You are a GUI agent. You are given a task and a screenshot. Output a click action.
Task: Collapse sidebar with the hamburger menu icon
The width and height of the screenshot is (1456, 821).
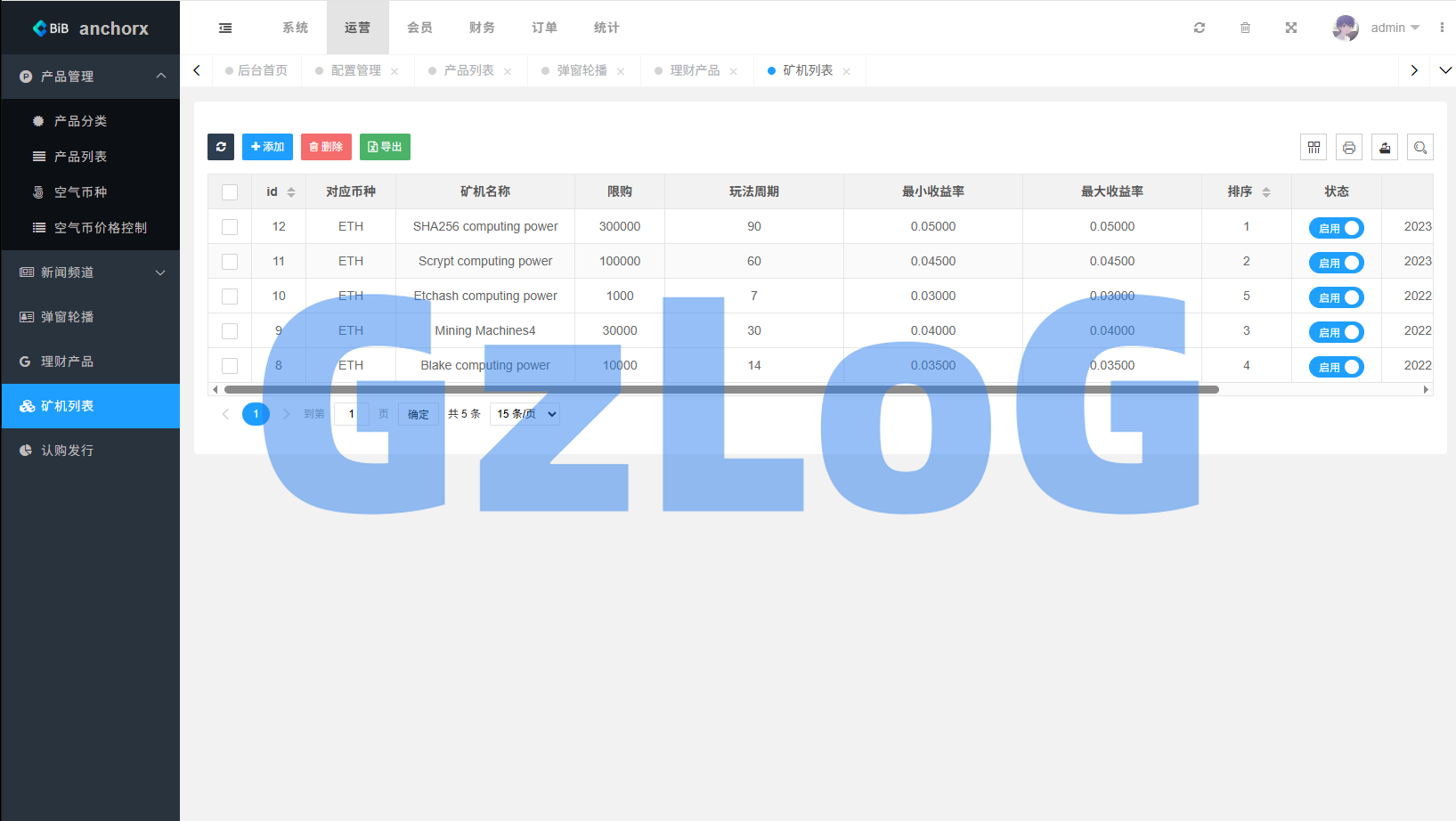point(225,28)
